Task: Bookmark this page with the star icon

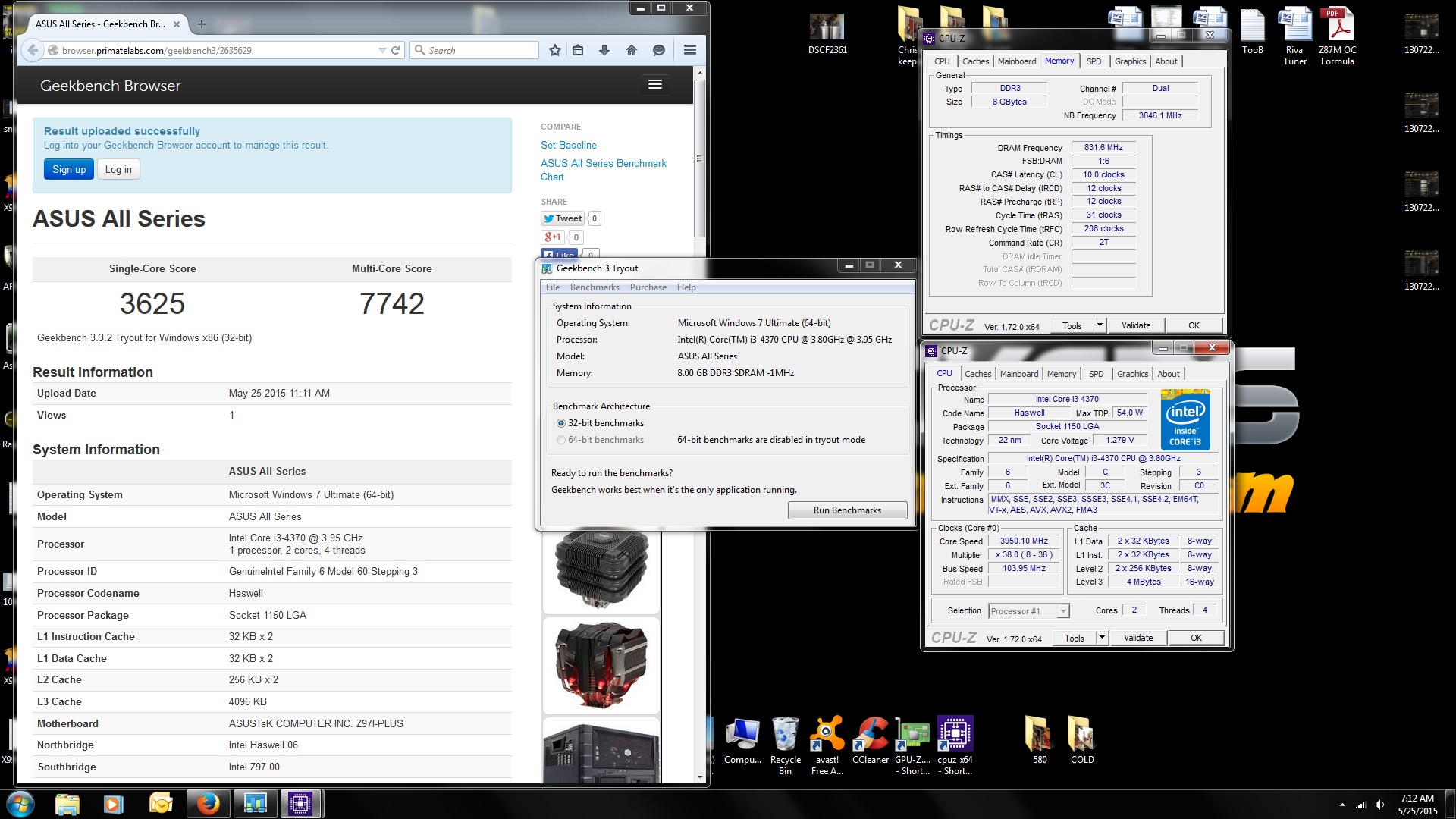Action: click(x=555, y=50)
